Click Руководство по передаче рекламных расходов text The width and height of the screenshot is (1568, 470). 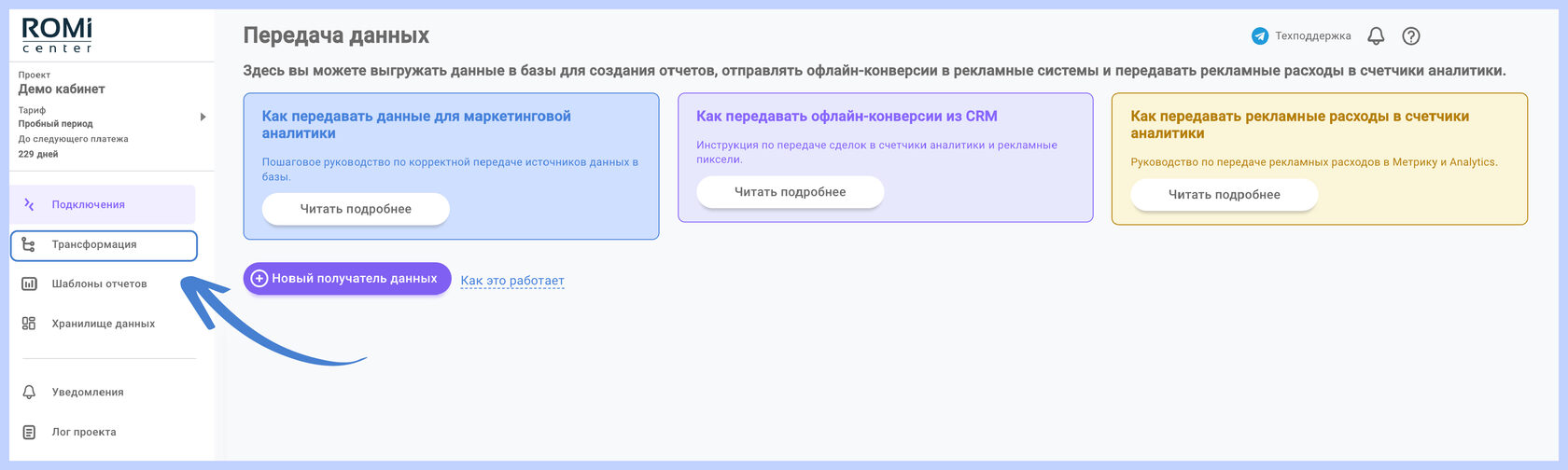click(1314, 162)
